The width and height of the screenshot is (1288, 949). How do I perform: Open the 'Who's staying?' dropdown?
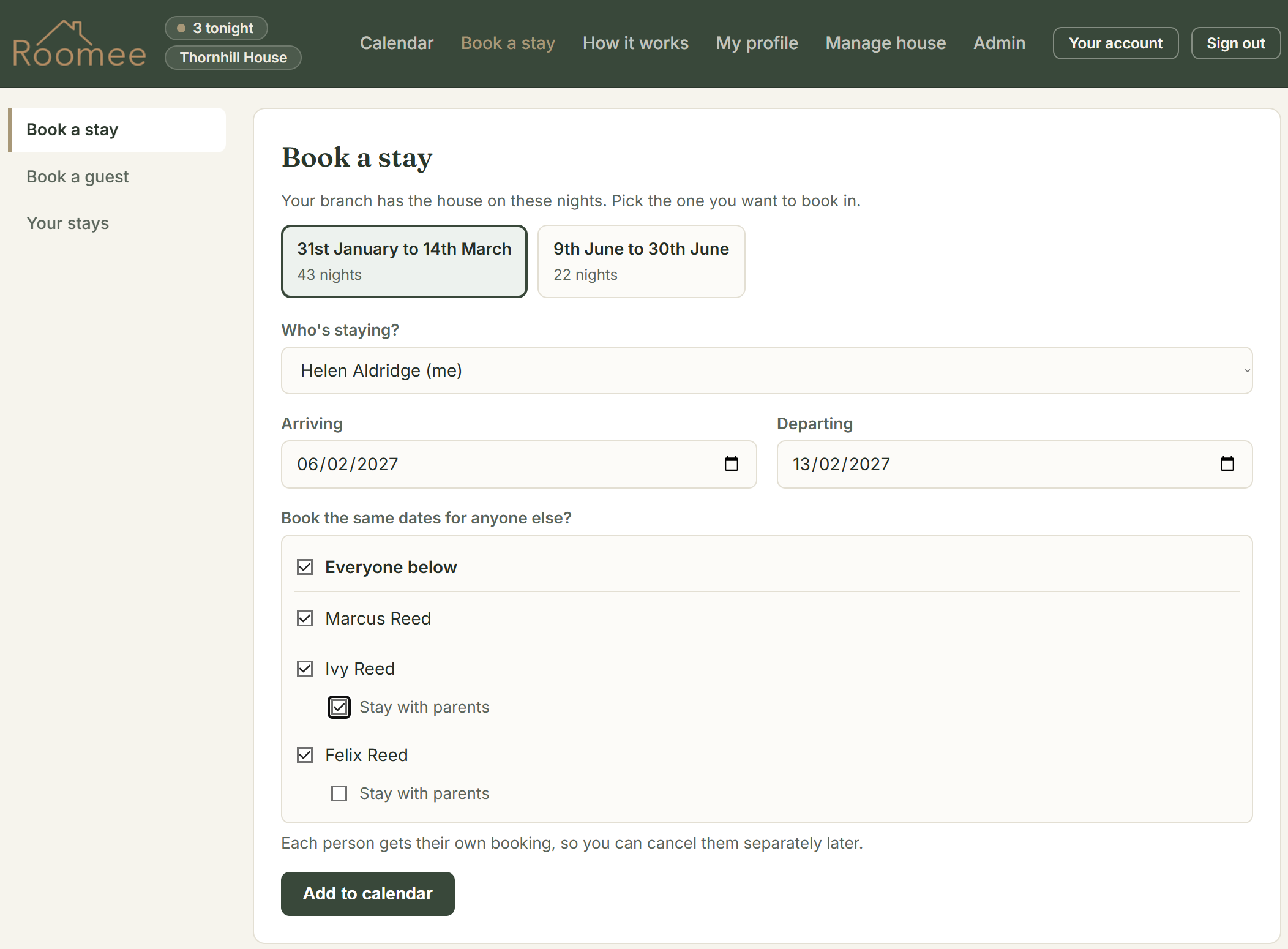(766, 370)
